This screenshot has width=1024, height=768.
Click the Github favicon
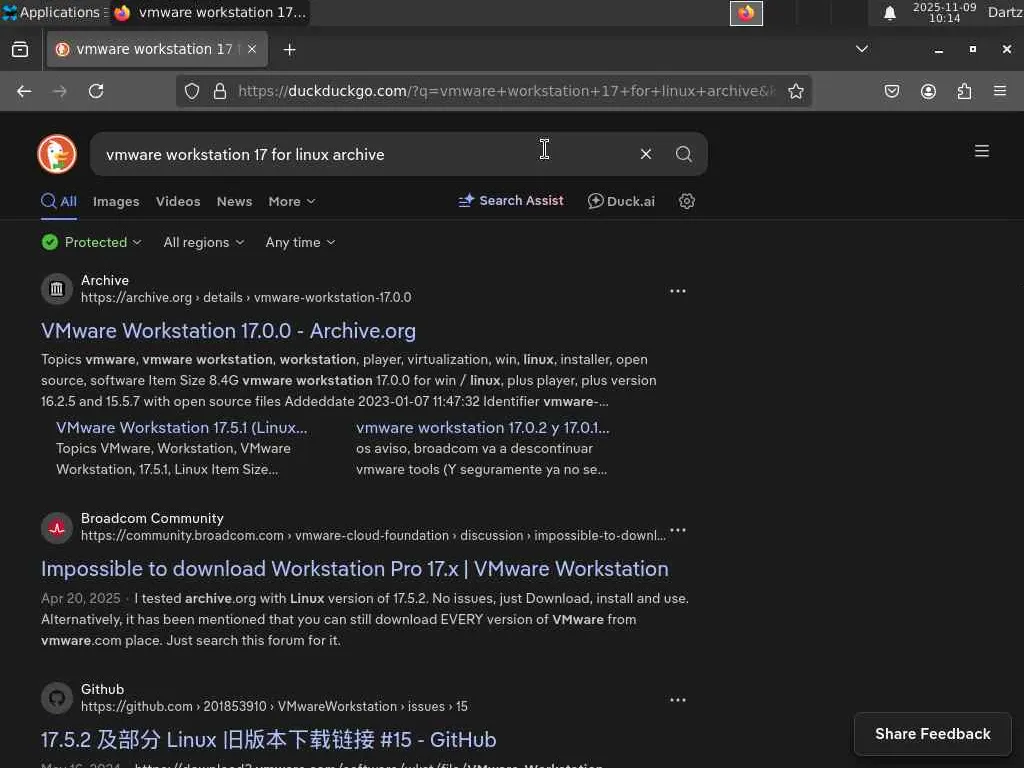pos(57,698)
